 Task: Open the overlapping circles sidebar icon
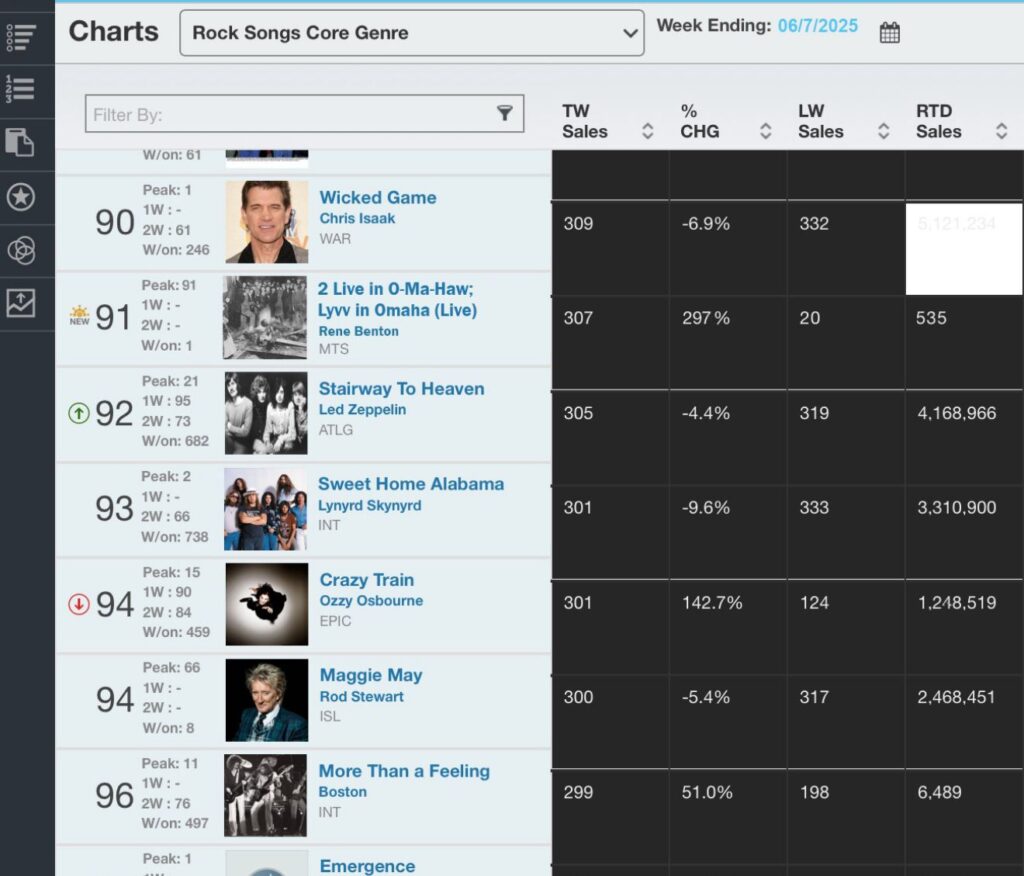21,250
